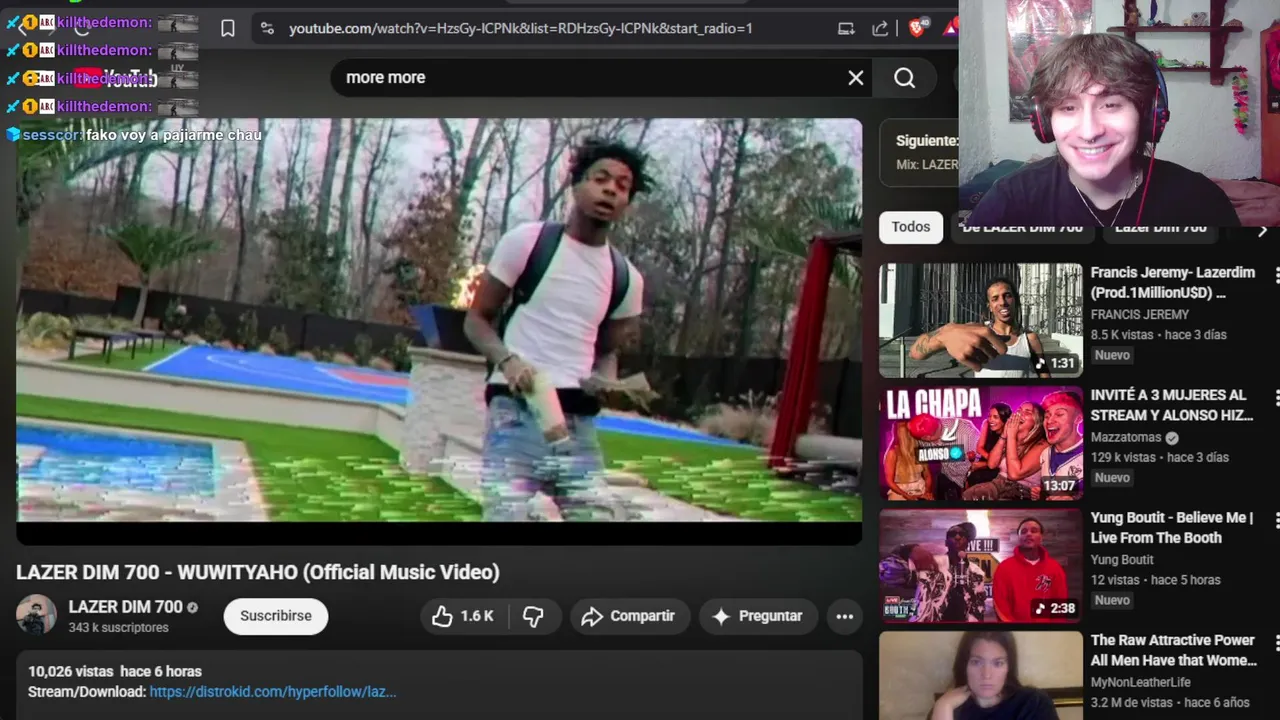Open LAZER DIM 700 channel name under the video
The height and width of the screenshot is (720, 1280).
point(125,607)
